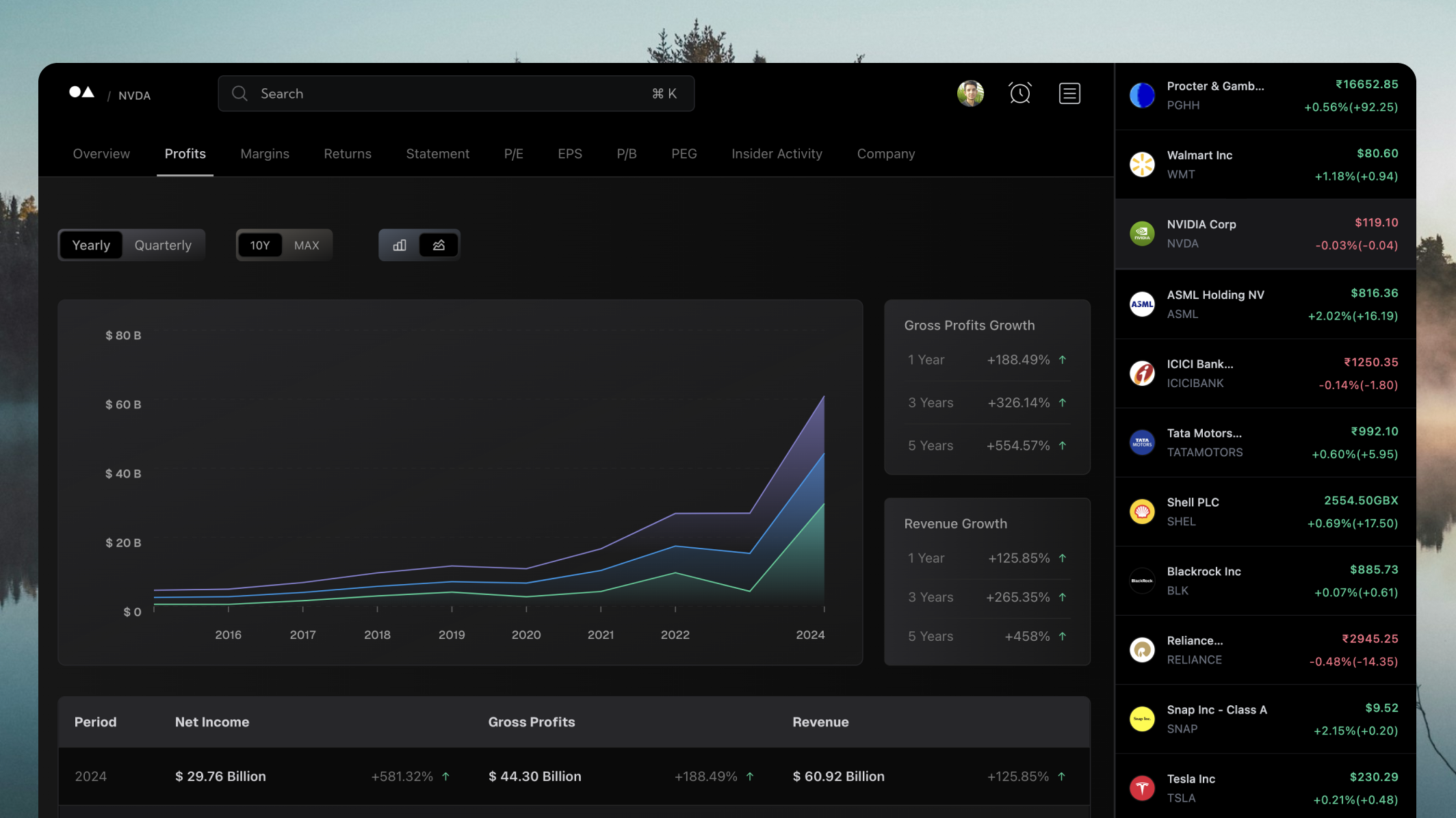
Task: Click the Gross Profits column header
Action: 532,722
